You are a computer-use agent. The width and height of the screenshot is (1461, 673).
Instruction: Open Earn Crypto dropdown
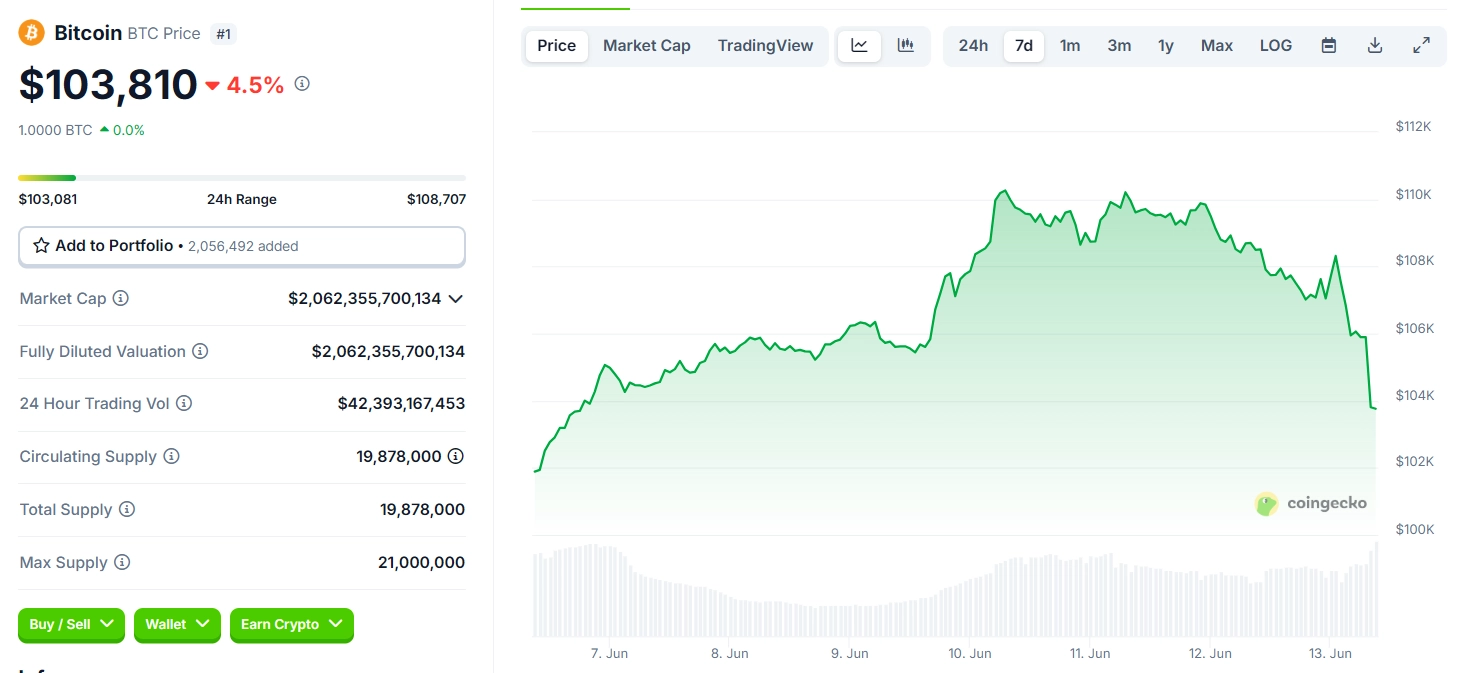tap(292, 624)
